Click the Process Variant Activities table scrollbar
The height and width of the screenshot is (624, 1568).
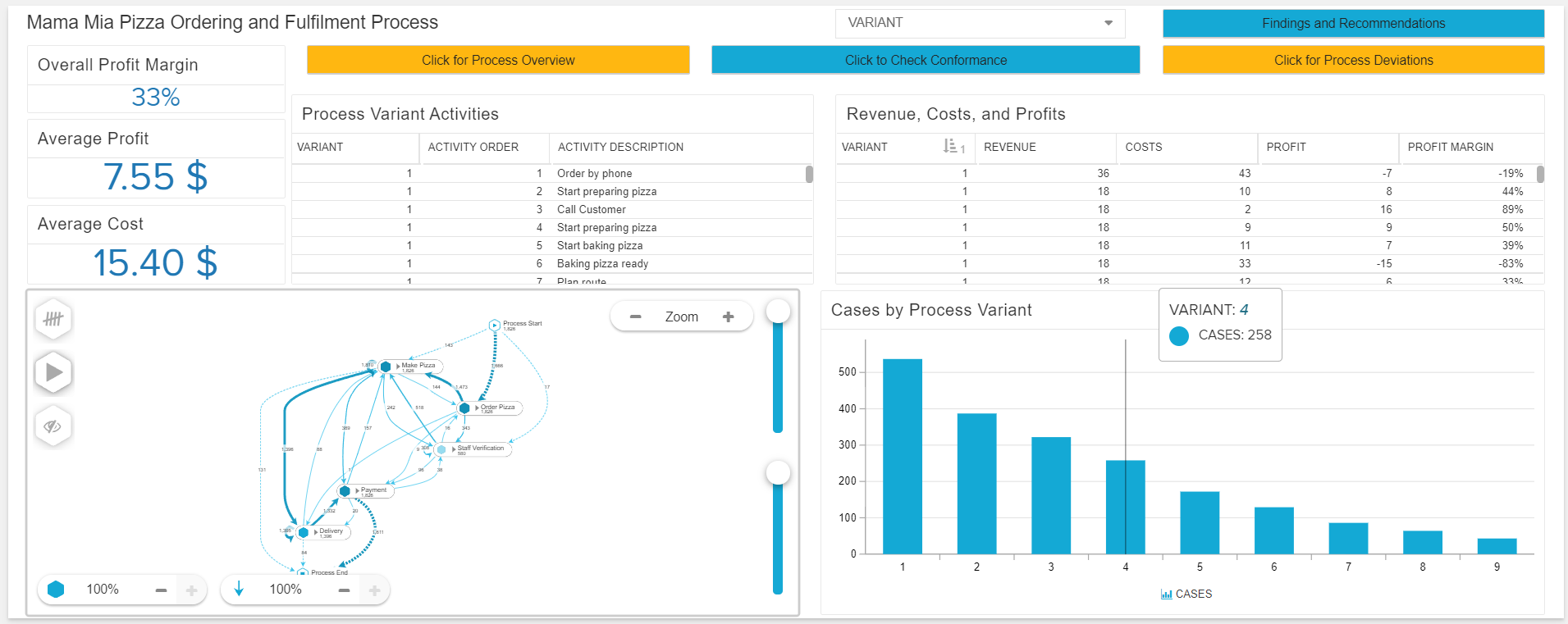pos(809,174)
